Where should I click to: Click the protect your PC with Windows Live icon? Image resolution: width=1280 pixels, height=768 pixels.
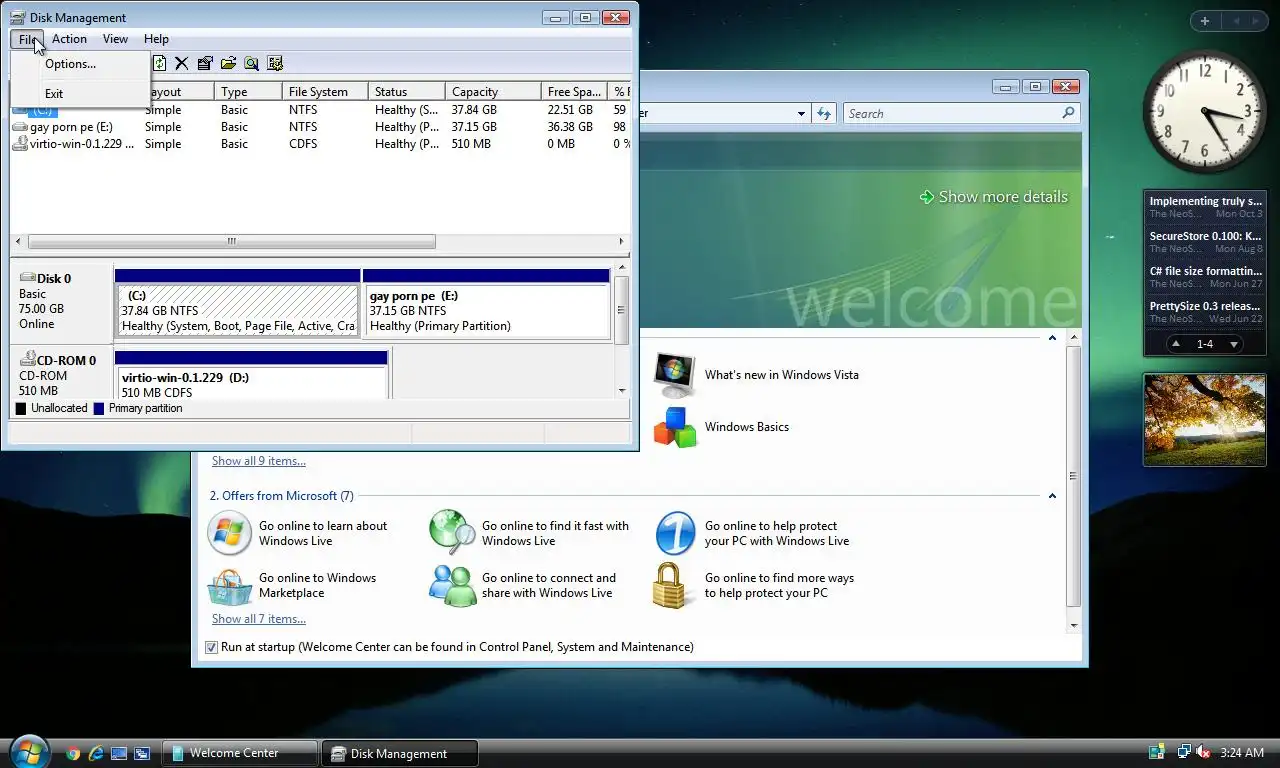(675, 533)
